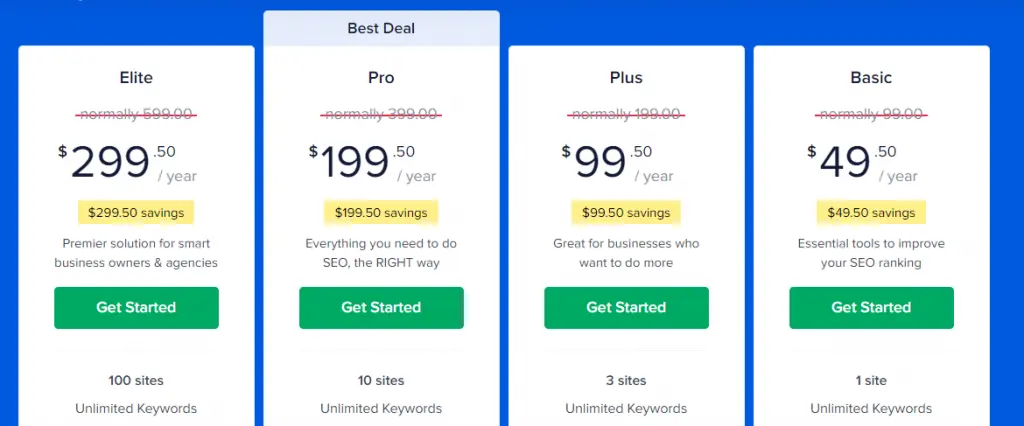Click the 100 sites feature line
Viewport: 1024px width, 426px height.
pyautogui.click(x=136, y=380)
